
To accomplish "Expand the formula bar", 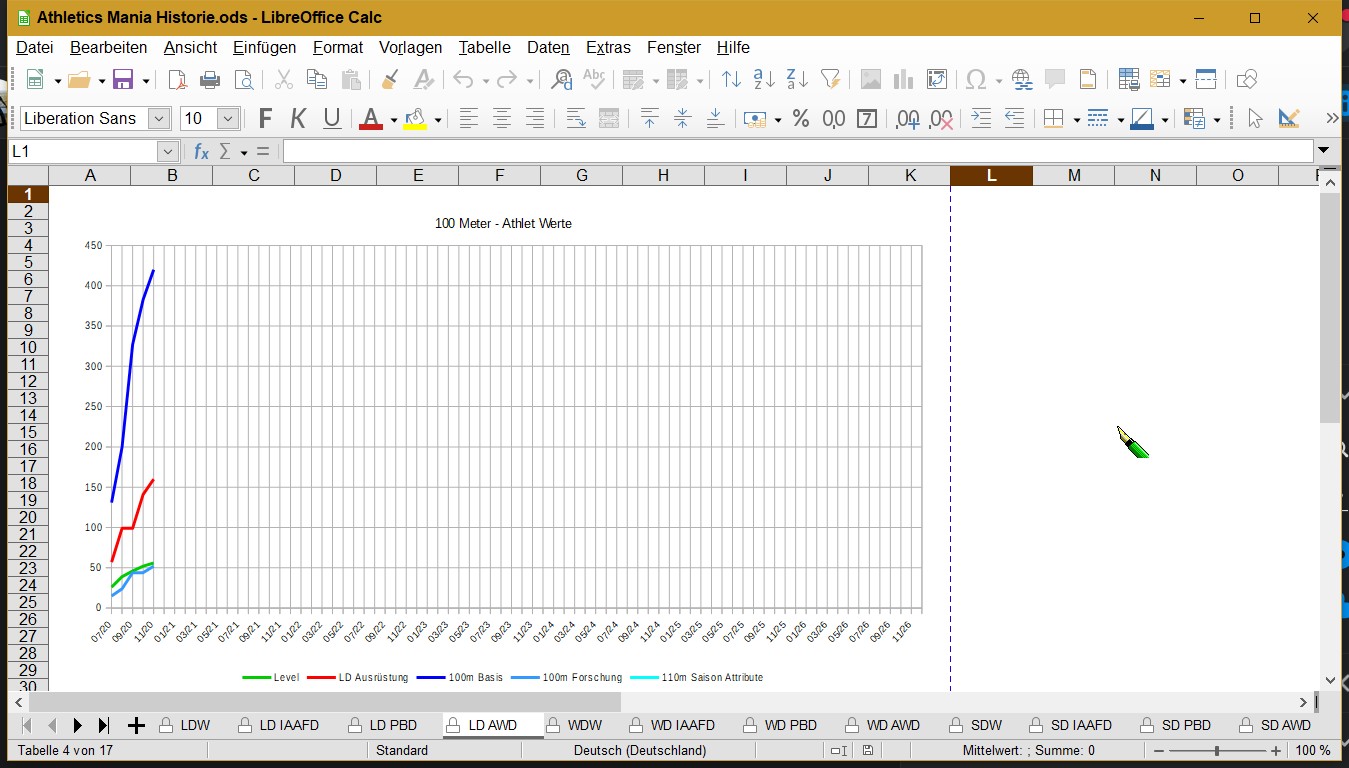I will (1324, 151).
